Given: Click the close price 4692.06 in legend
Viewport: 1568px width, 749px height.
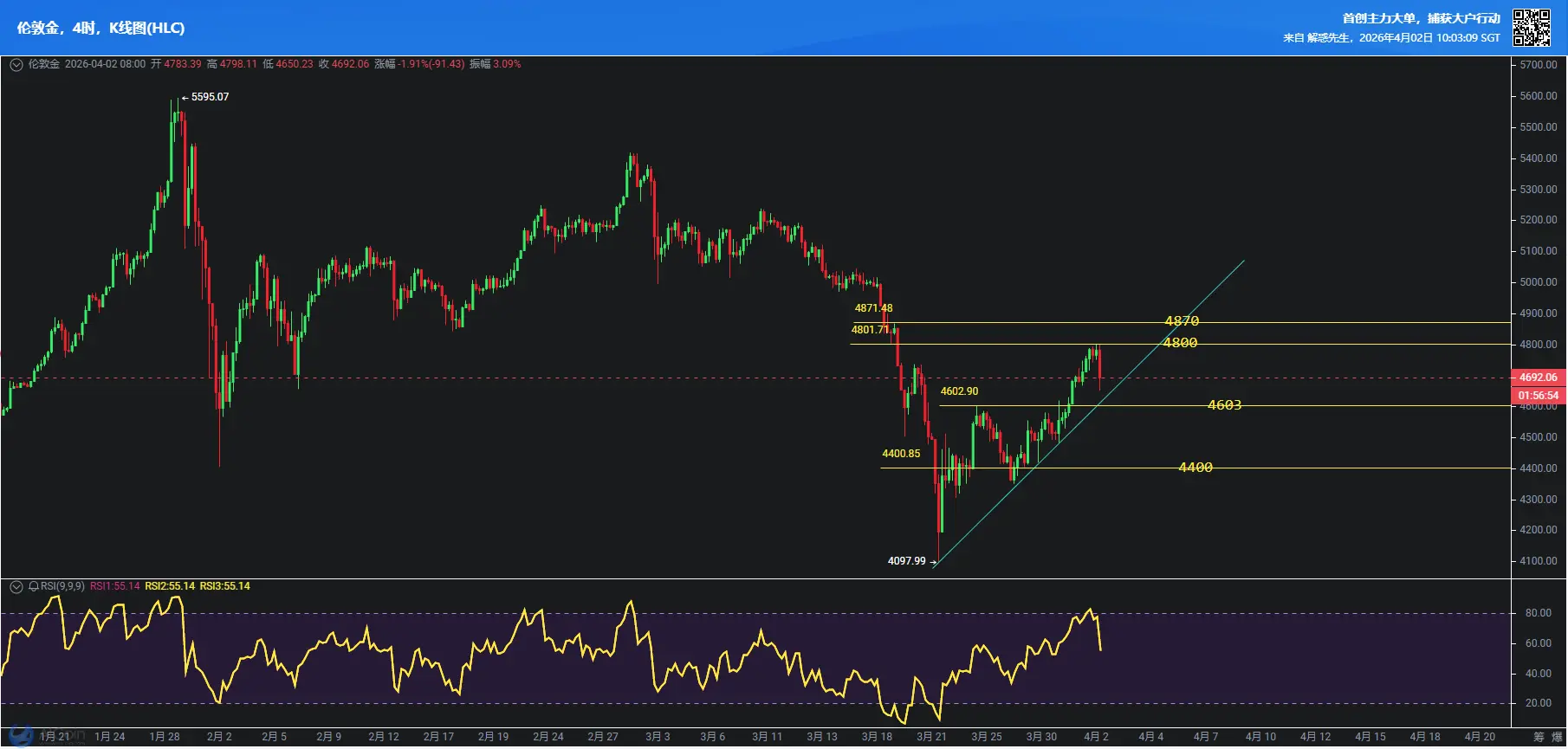Looking at the screenshot, I should [x=350, y=65].
